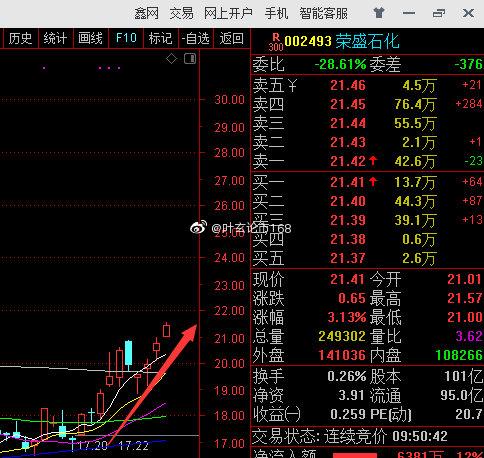This screenshot has height=458, width=484.
Task: Open F10 company information
Action: pyautogui.click(x=126, y=38)
